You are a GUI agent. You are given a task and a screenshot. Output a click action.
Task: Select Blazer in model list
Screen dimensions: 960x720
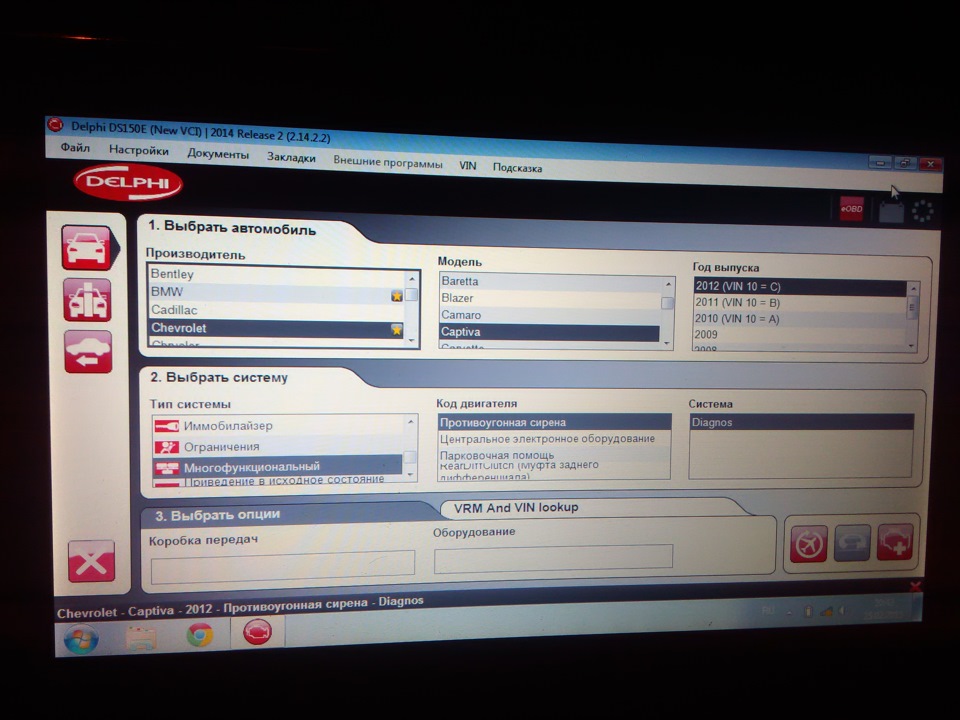[x=549, y=298]
